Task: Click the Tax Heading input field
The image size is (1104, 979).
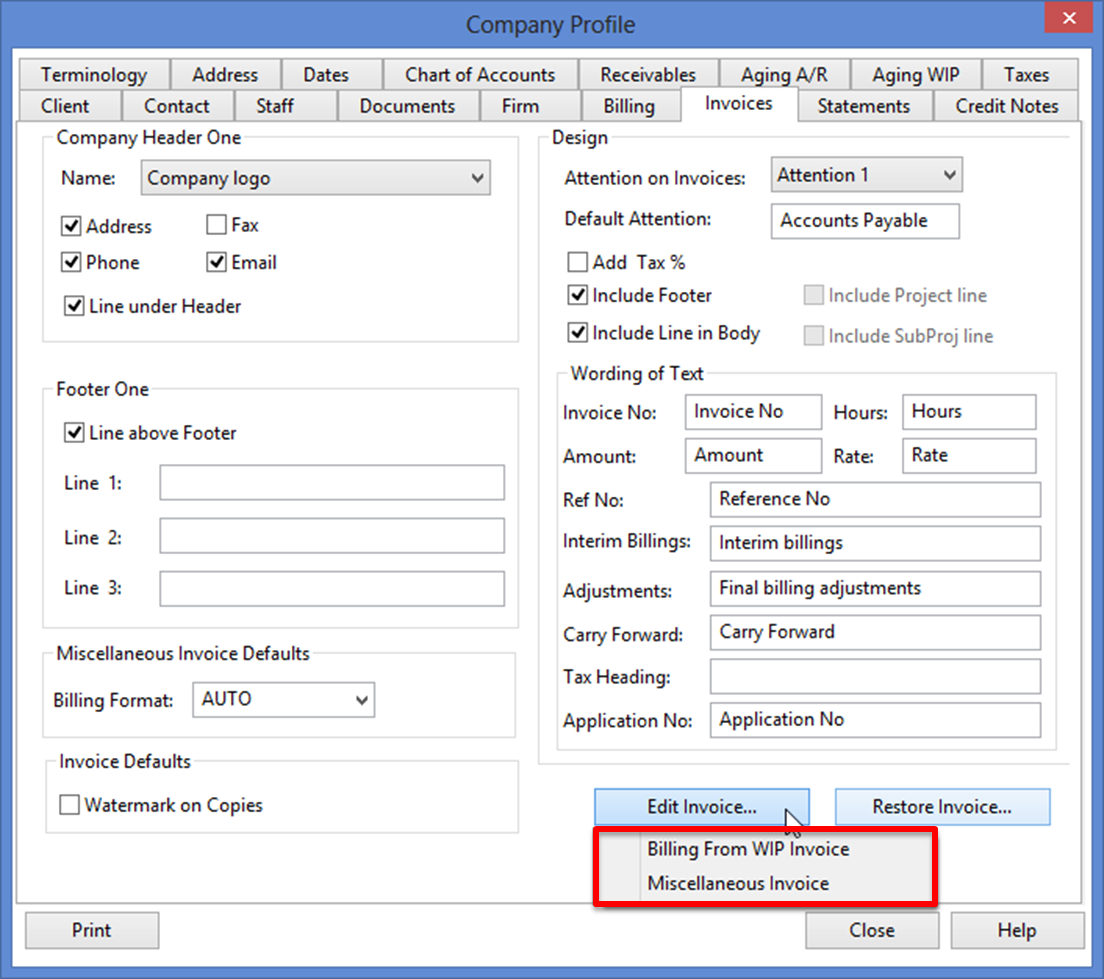Action: tap(875, 677)
